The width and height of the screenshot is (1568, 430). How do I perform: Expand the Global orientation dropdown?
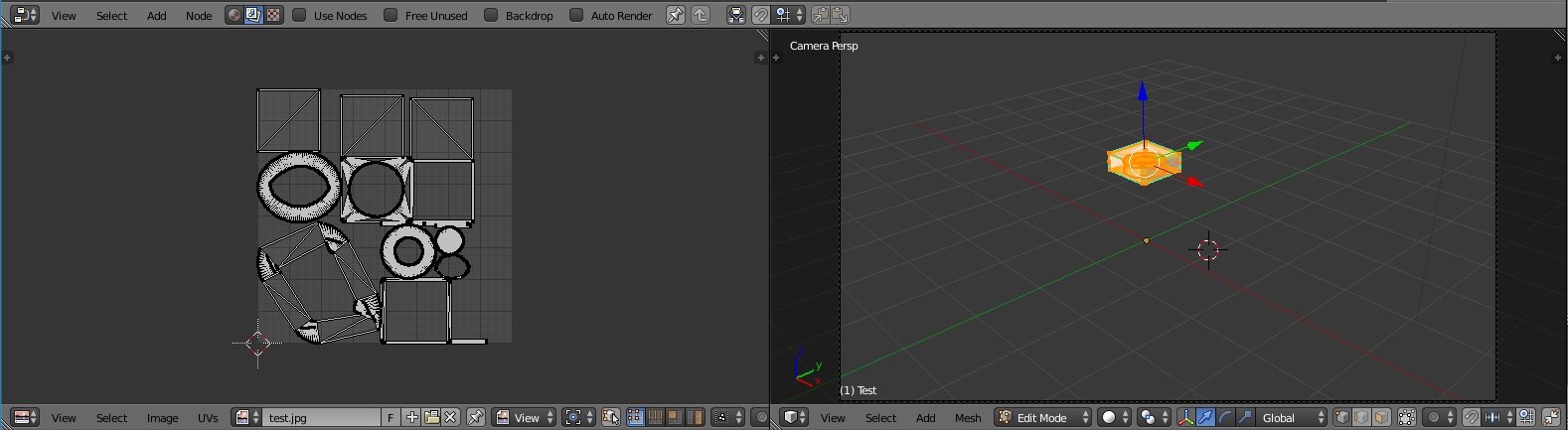(x=1292, y=417)
